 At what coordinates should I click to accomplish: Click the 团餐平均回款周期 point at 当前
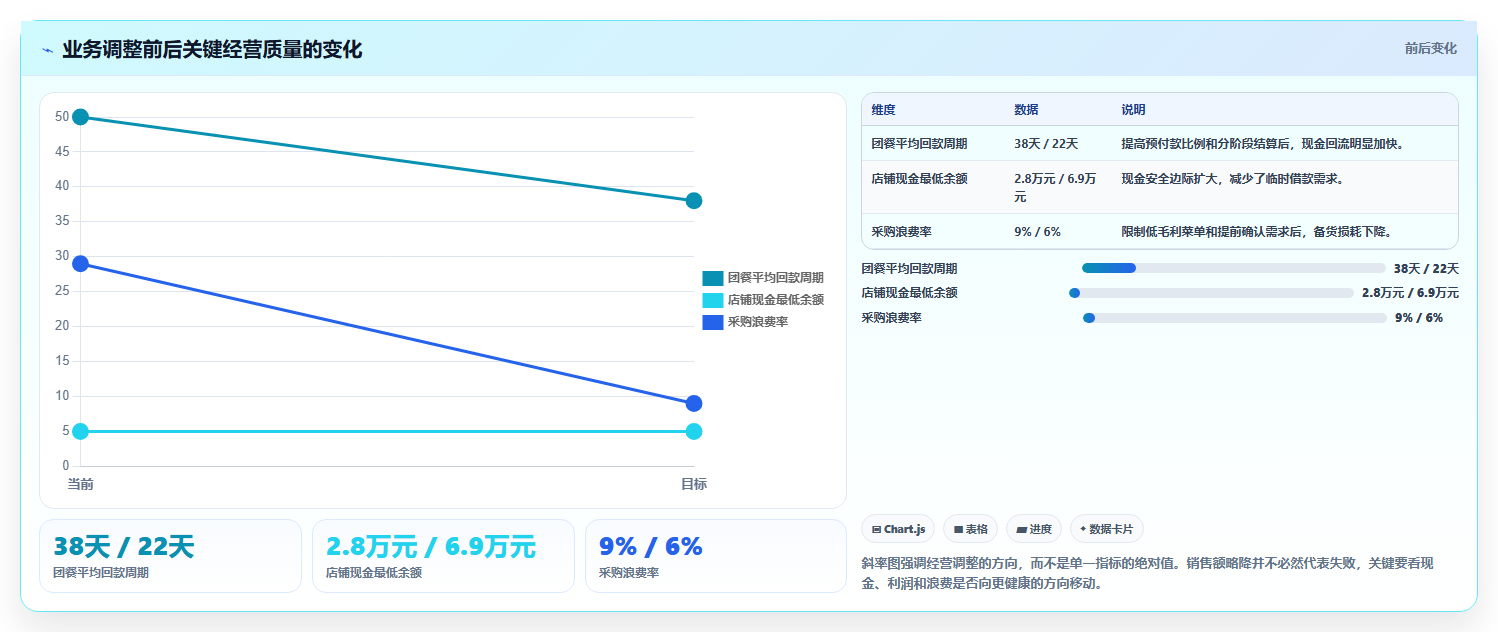(x=81, y=117)
